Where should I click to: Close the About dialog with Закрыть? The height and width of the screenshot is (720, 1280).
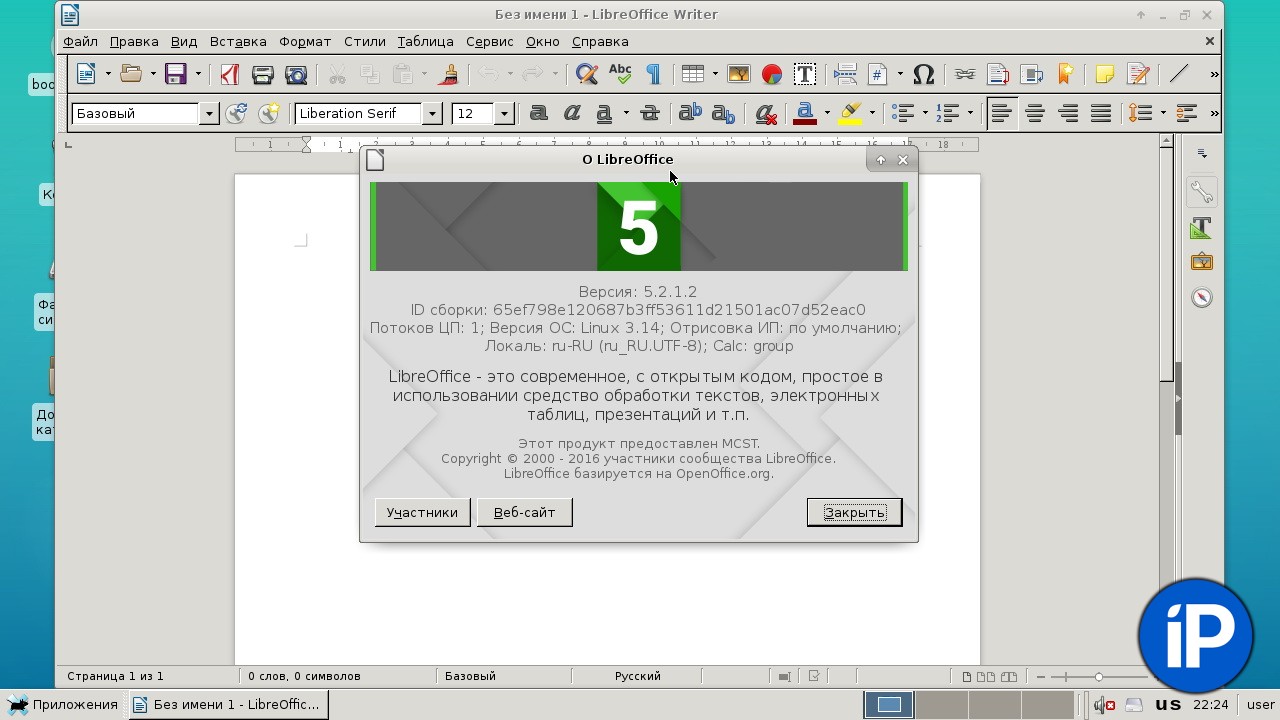point(854,512)
